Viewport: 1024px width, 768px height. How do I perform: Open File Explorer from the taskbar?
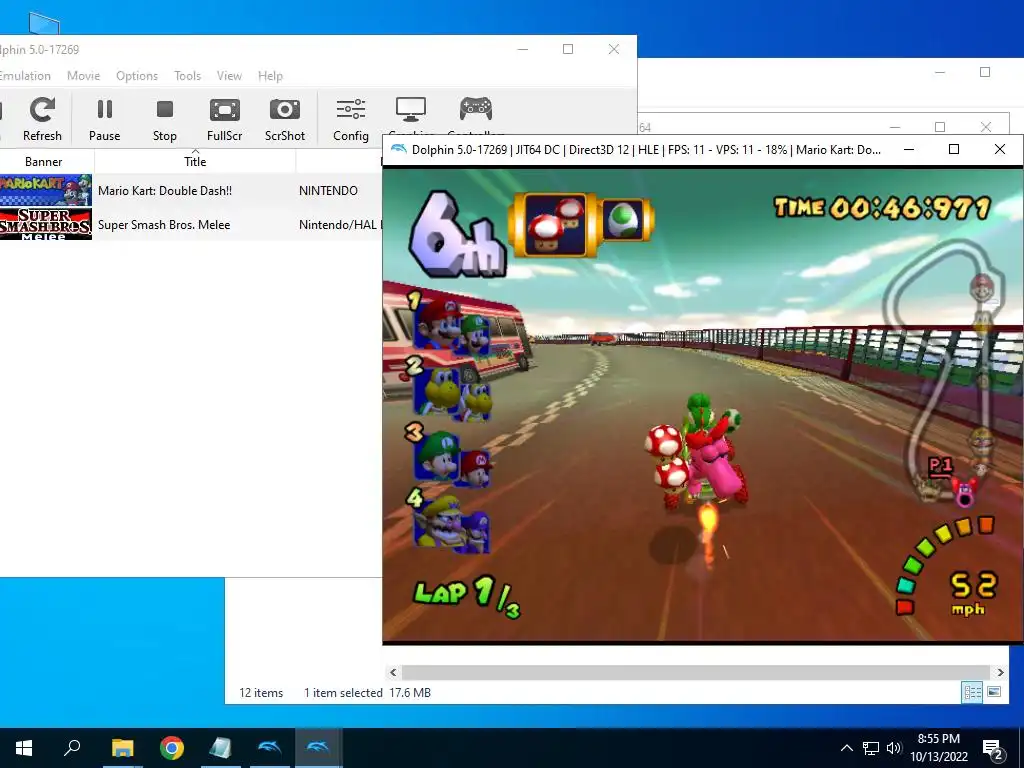122,748
